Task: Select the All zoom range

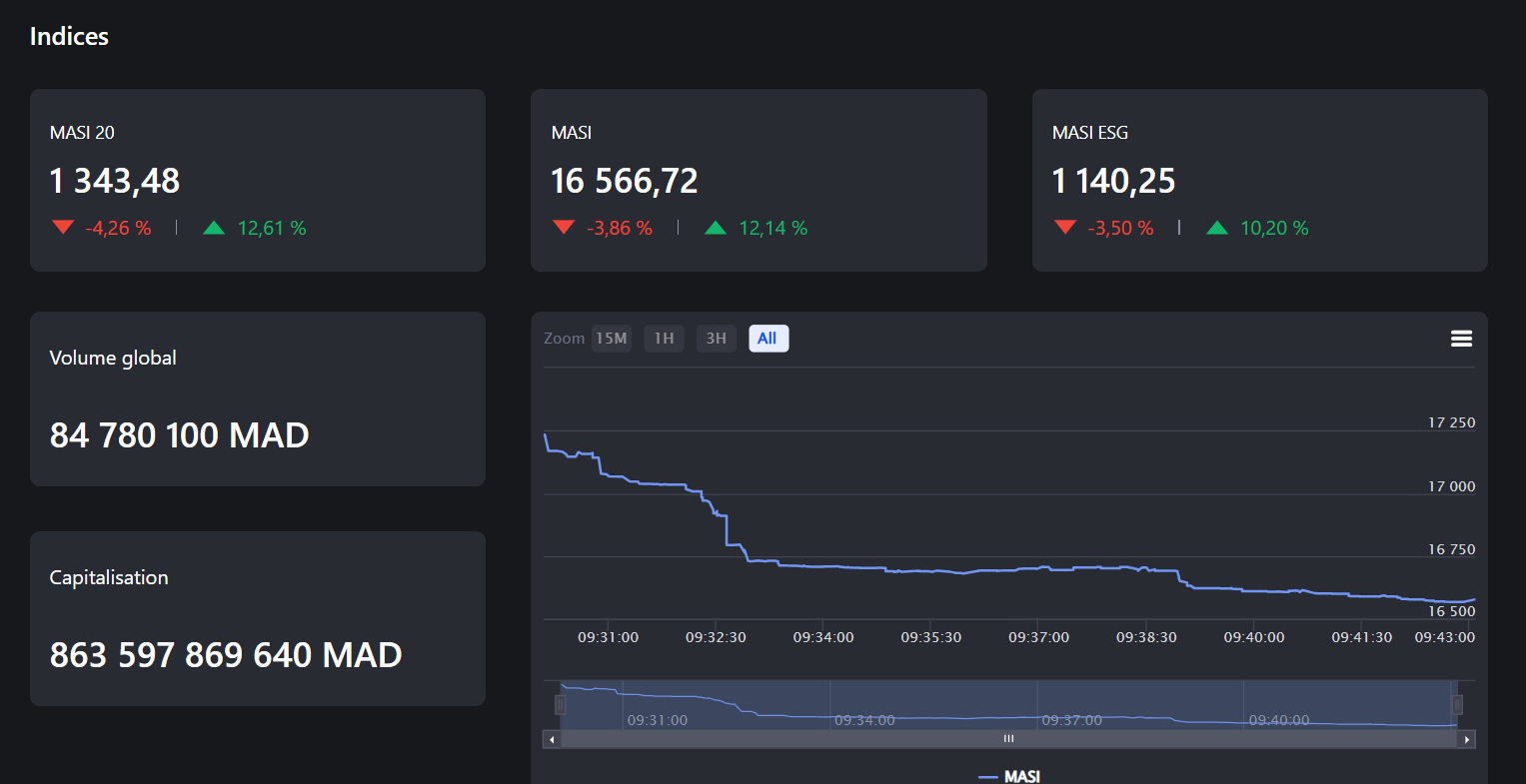Action: click(767, 339)
